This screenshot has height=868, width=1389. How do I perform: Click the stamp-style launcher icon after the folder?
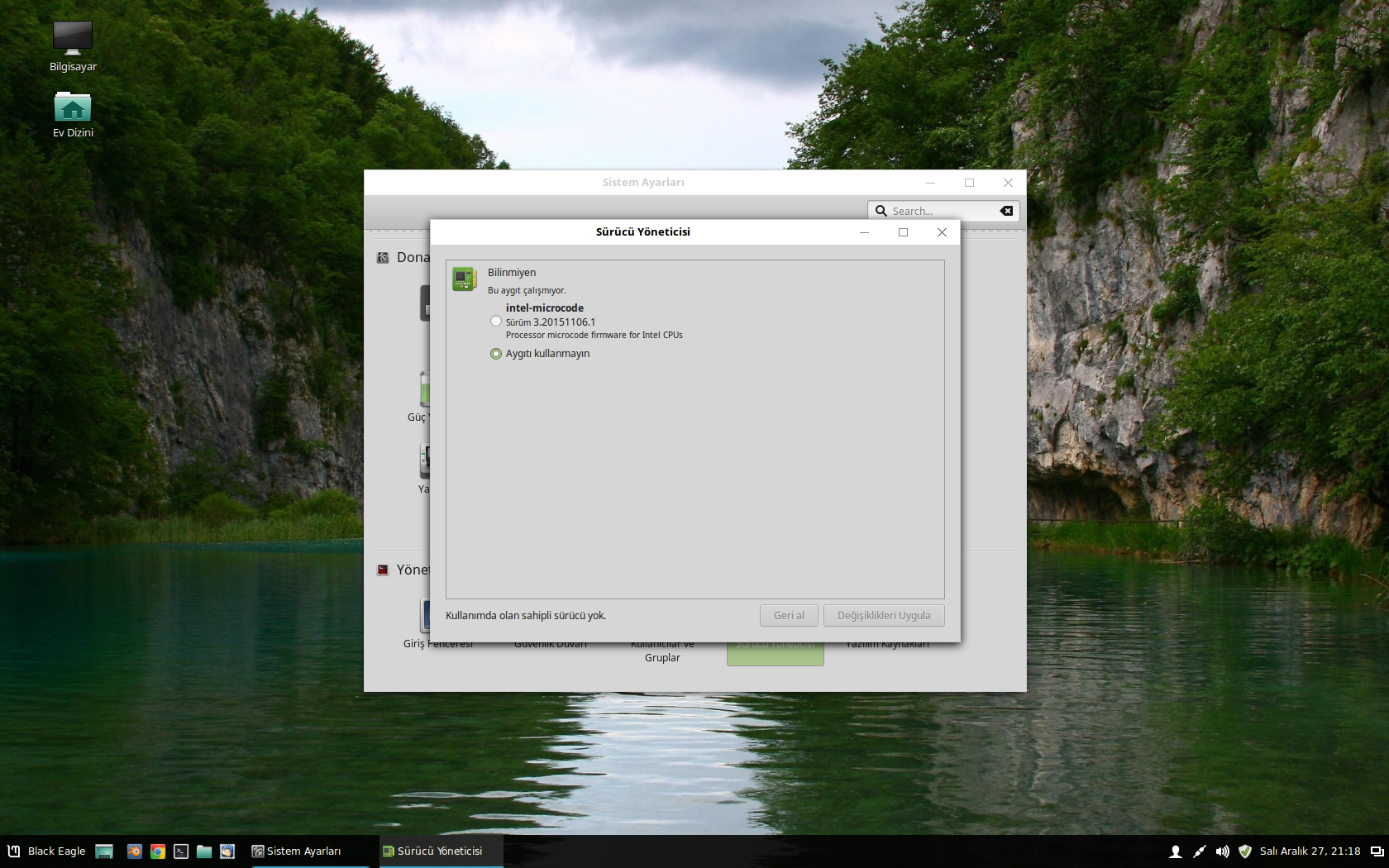coord(227,851)
